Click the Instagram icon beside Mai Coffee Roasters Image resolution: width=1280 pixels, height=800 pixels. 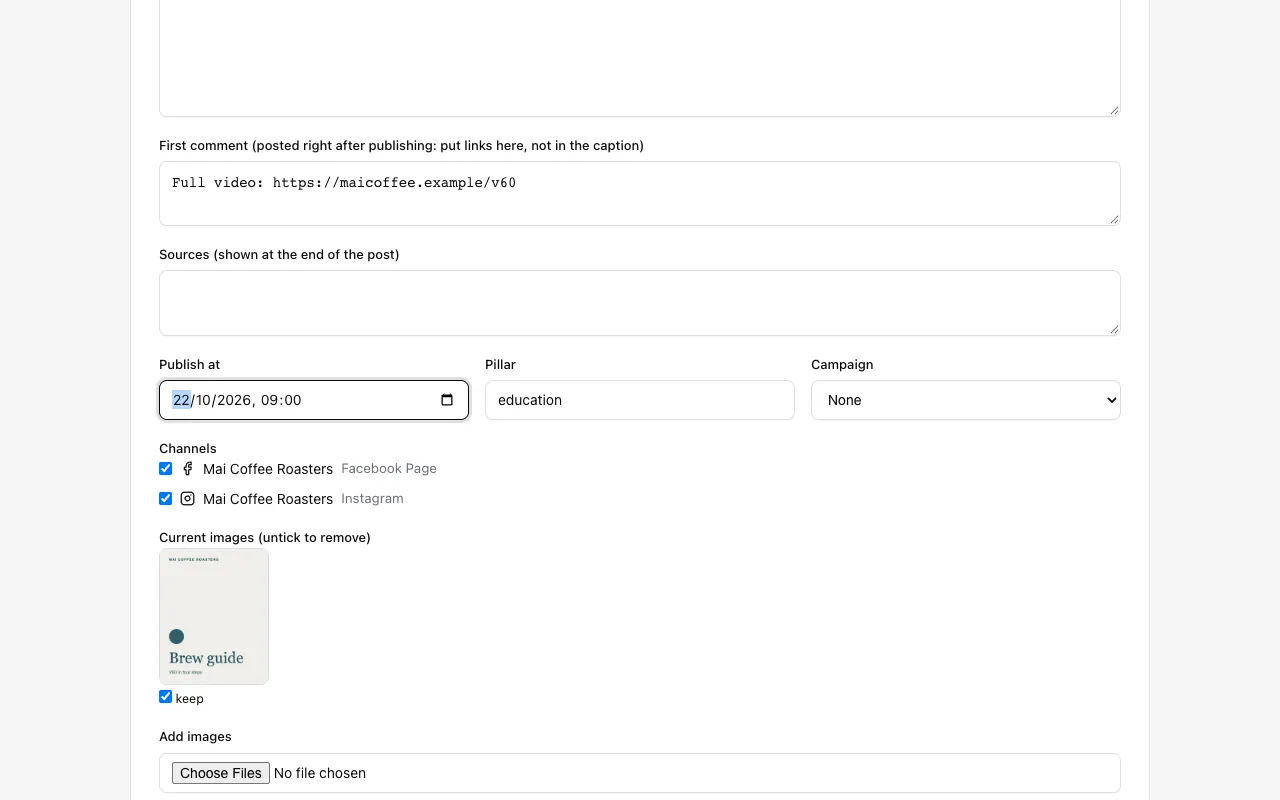[187, 499]
